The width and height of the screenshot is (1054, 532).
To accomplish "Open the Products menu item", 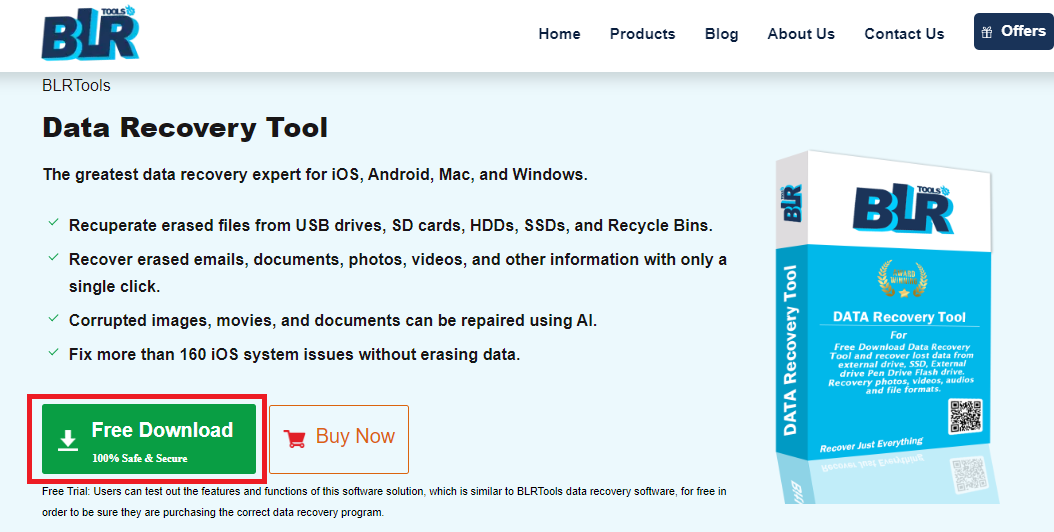I will coord(643,34).
